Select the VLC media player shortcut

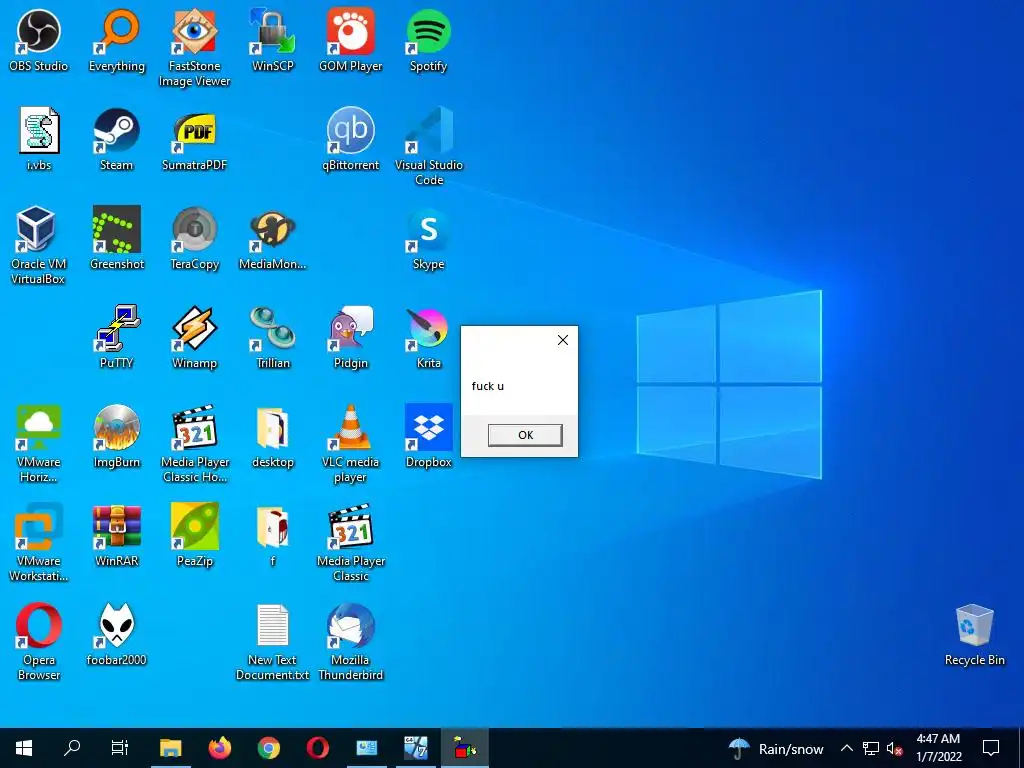(x=351, y=443)
